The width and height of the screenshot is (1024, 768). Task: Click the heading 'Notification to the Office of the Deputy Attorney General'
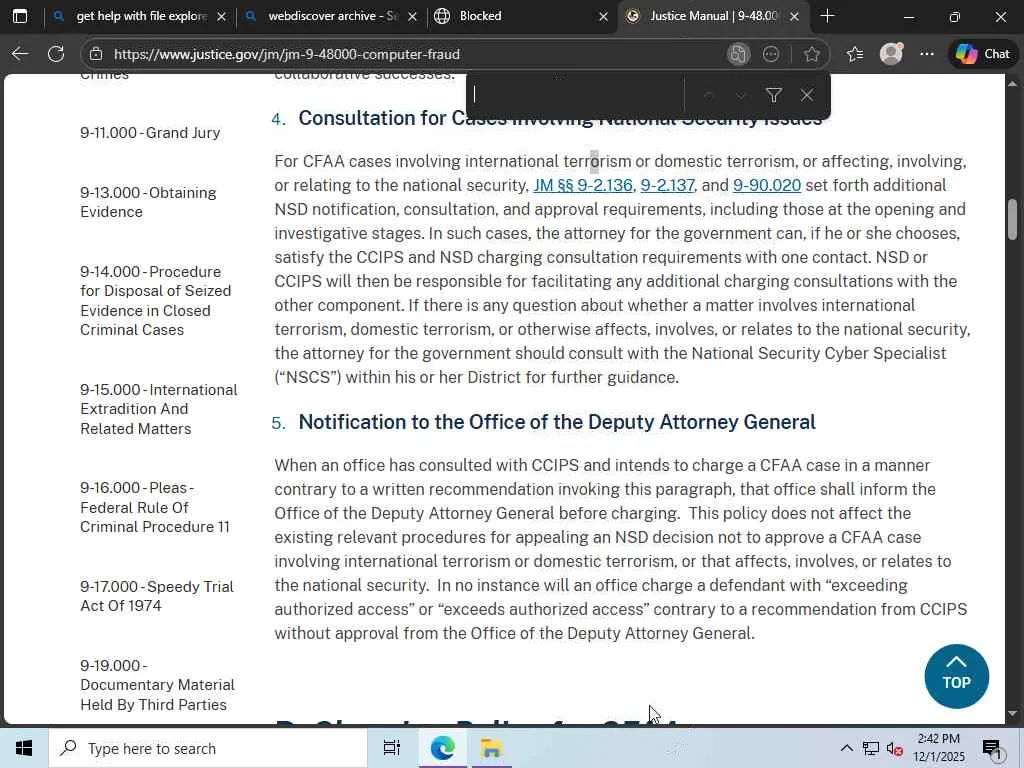click(x=556, y=422)
